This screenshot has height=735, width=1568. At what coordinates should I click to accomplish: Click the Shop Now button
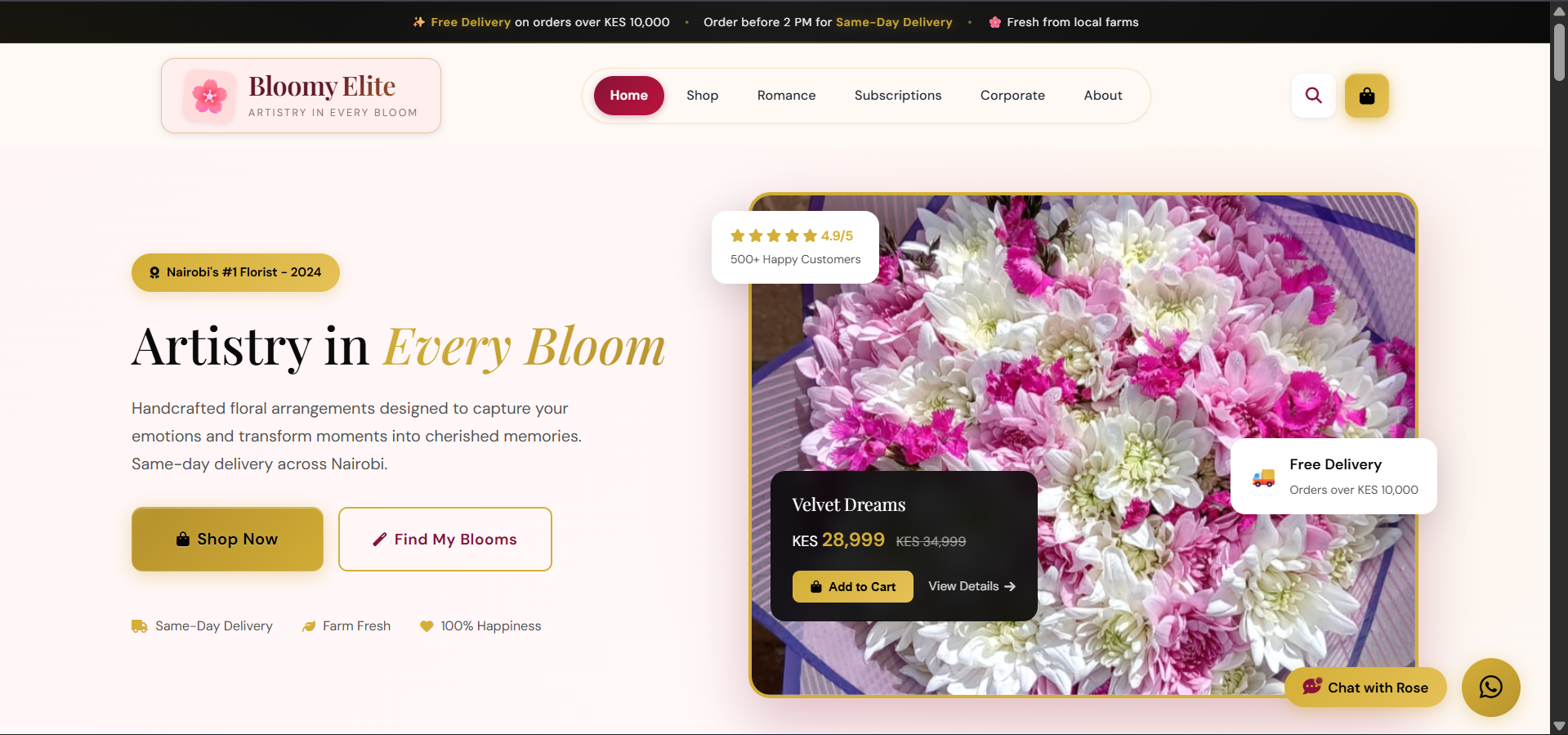[227, 539]
